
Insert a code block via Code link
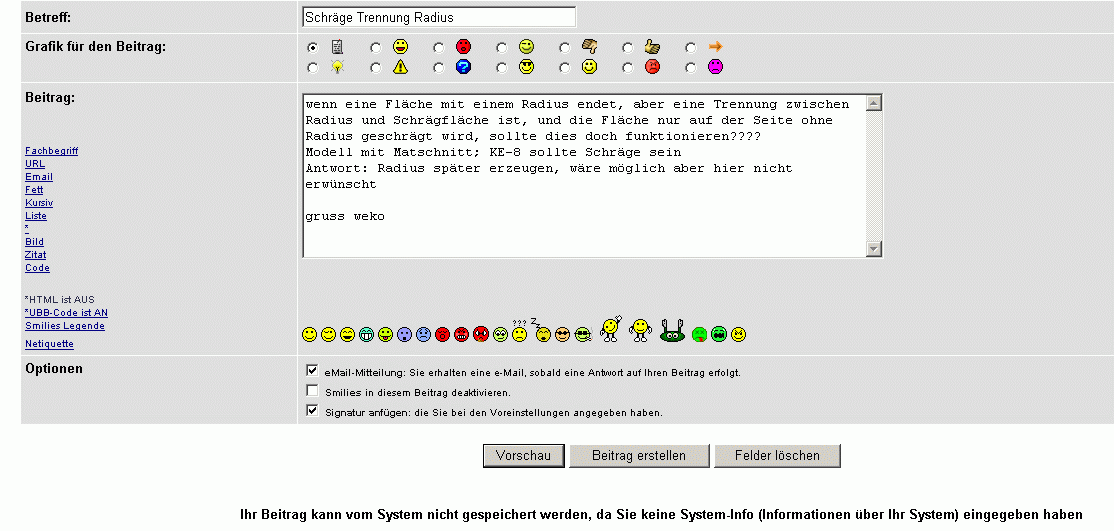click(37, 268)
